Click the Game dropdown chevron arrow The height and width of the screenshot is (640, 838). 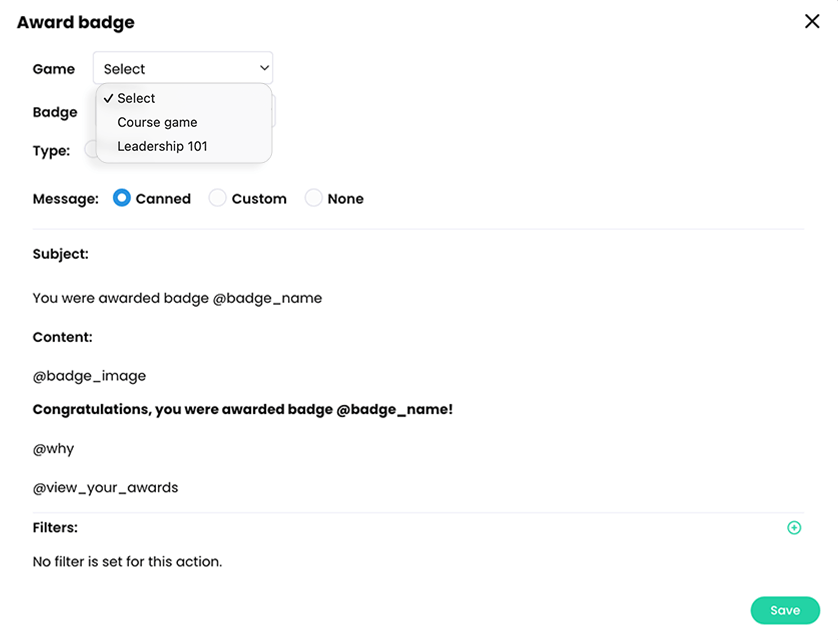tap(264, 68)
